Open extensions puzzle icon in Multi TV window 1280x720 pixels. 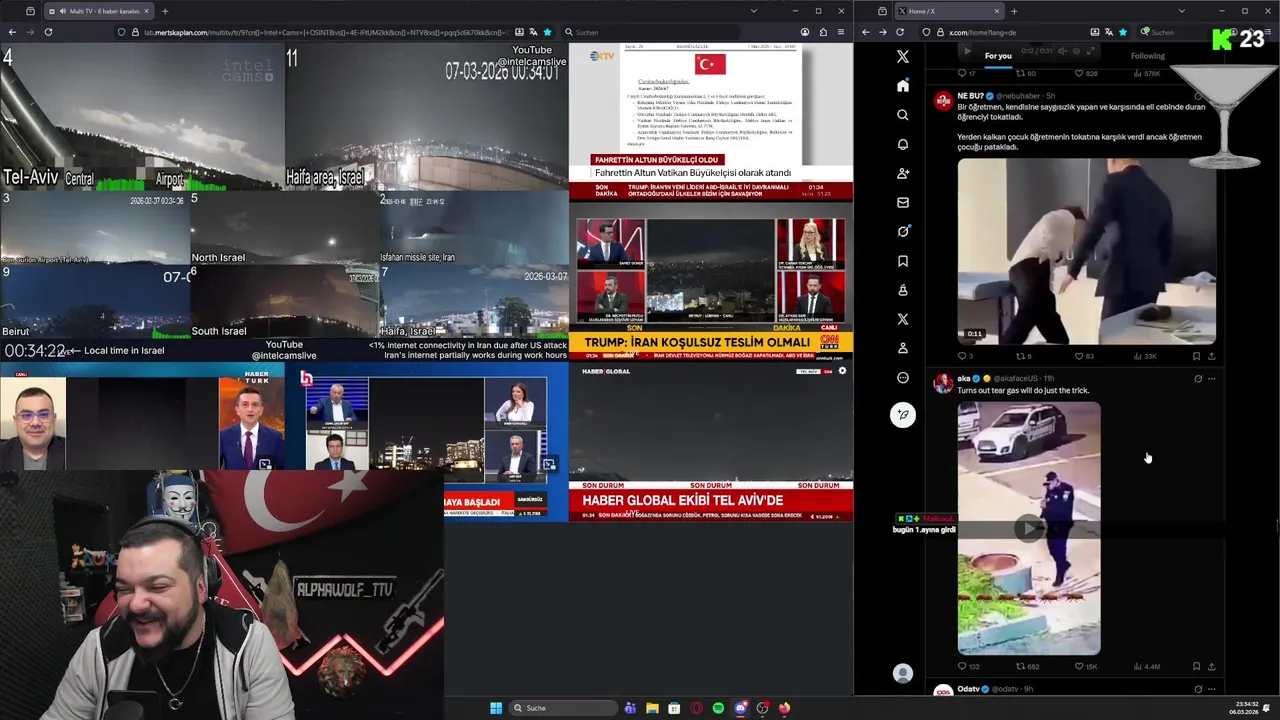823,32
